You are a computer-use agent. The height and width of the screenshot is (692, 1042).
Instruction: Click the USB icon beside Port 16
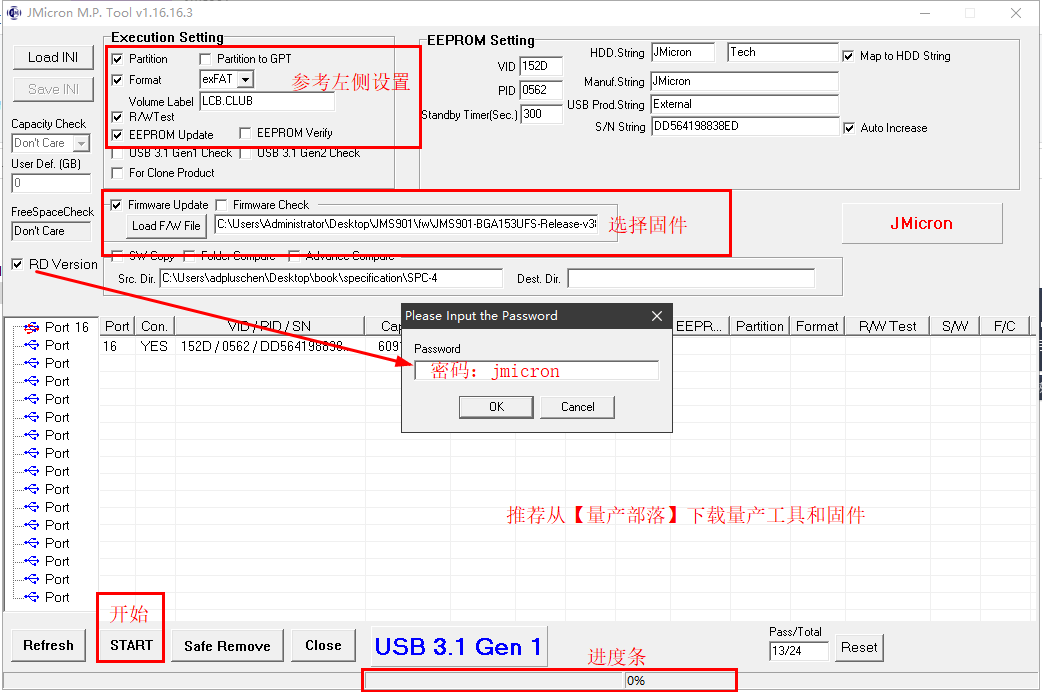tap(31, 327)
